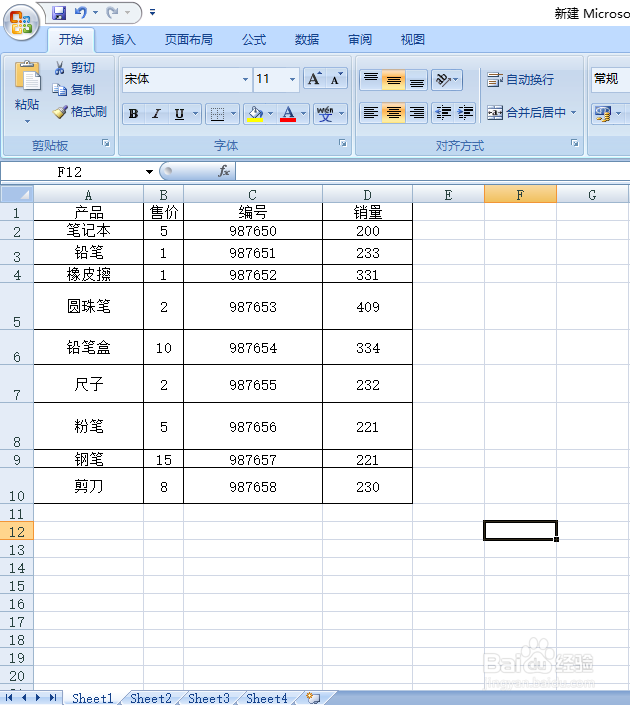Align text right
630x705 pixels.
(416, 112)
